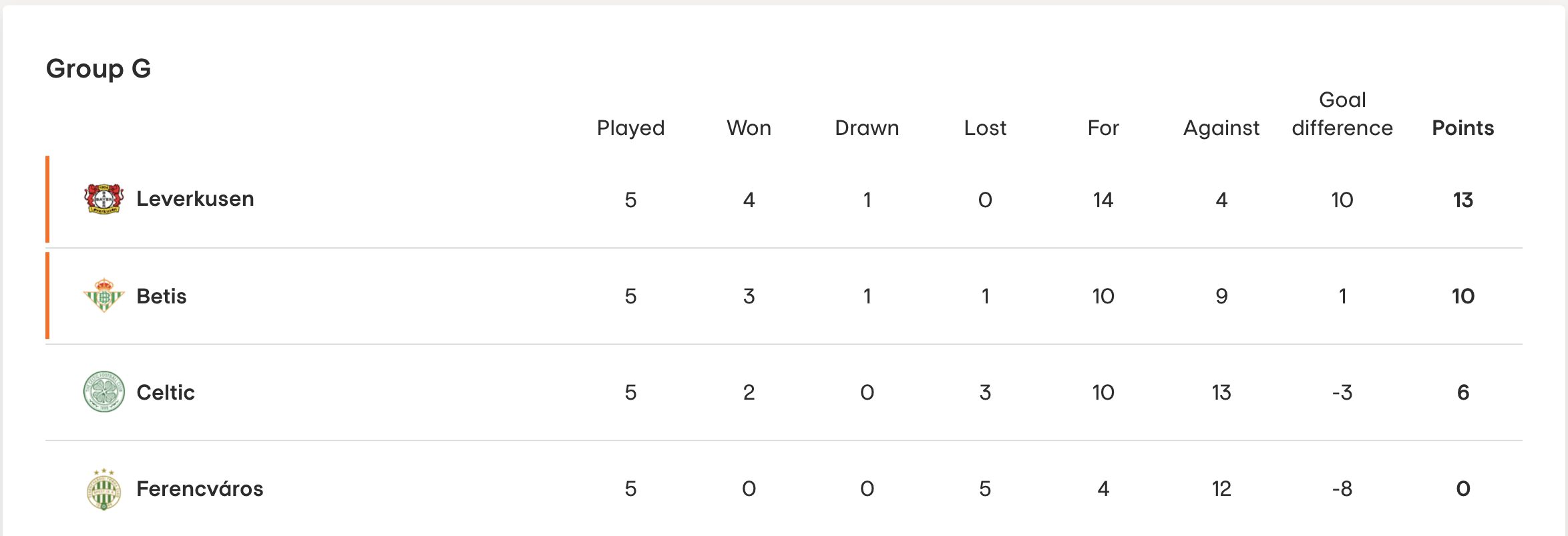
Task: Open the Leverkusen team link
Action: (195, 199)
